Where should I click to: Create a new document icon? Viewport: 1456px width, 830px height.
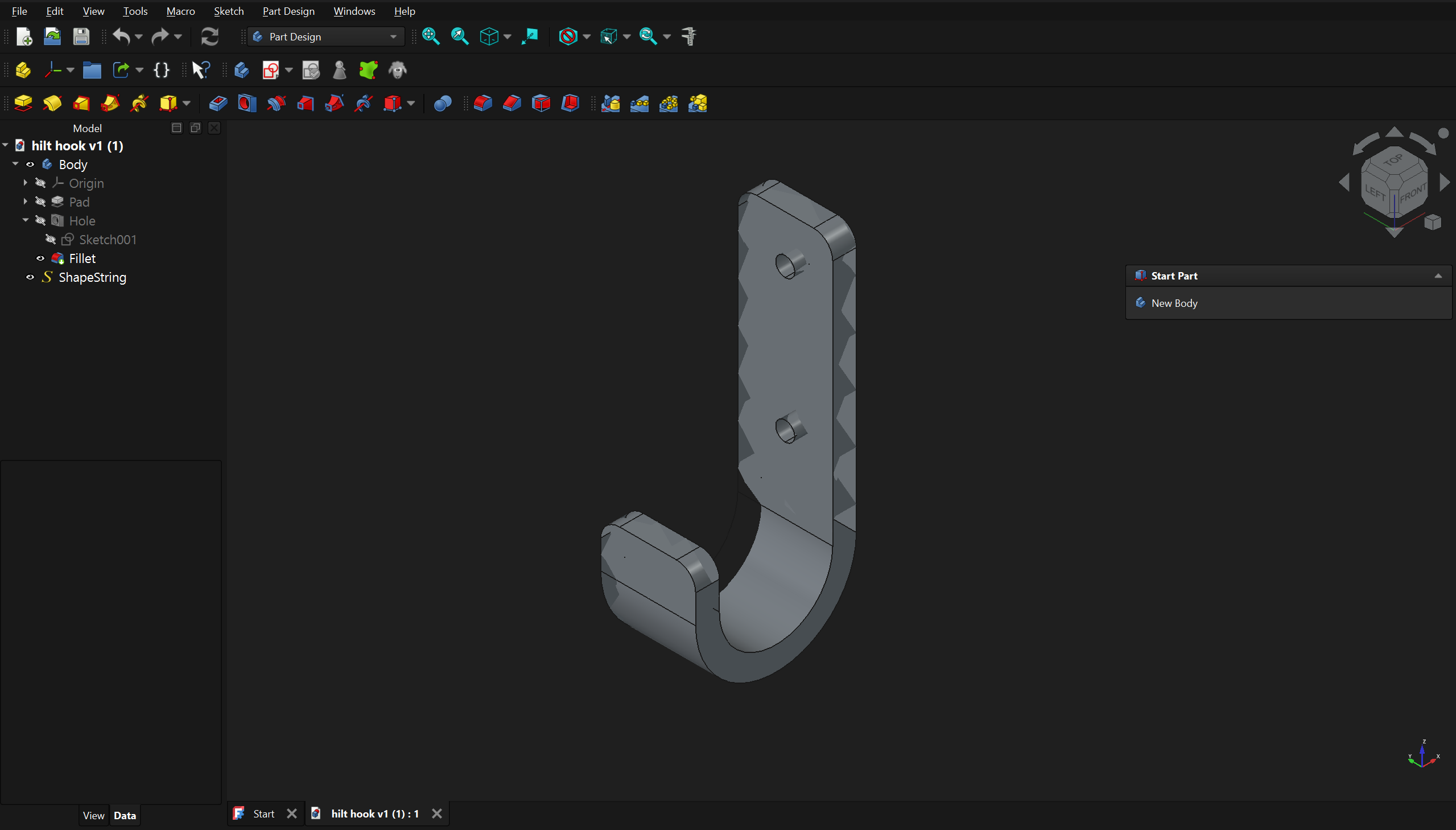pos(24,36)
